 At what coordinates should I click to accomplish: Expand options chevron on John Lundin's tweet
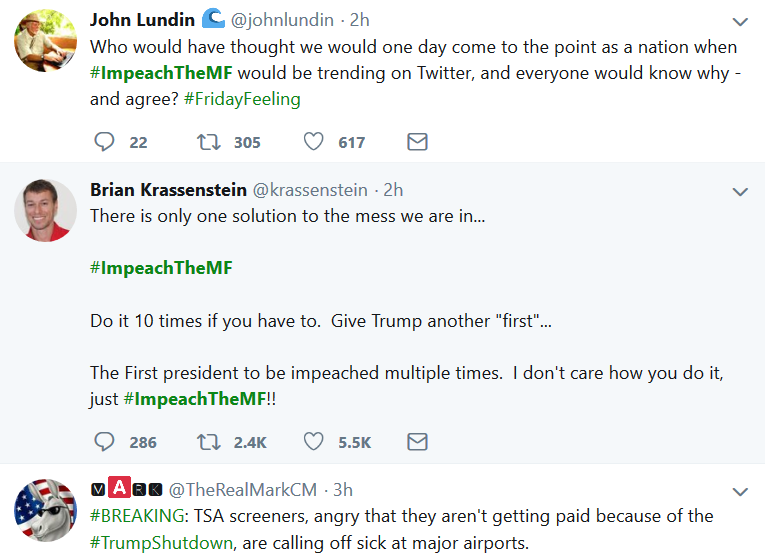pos(740,21)
